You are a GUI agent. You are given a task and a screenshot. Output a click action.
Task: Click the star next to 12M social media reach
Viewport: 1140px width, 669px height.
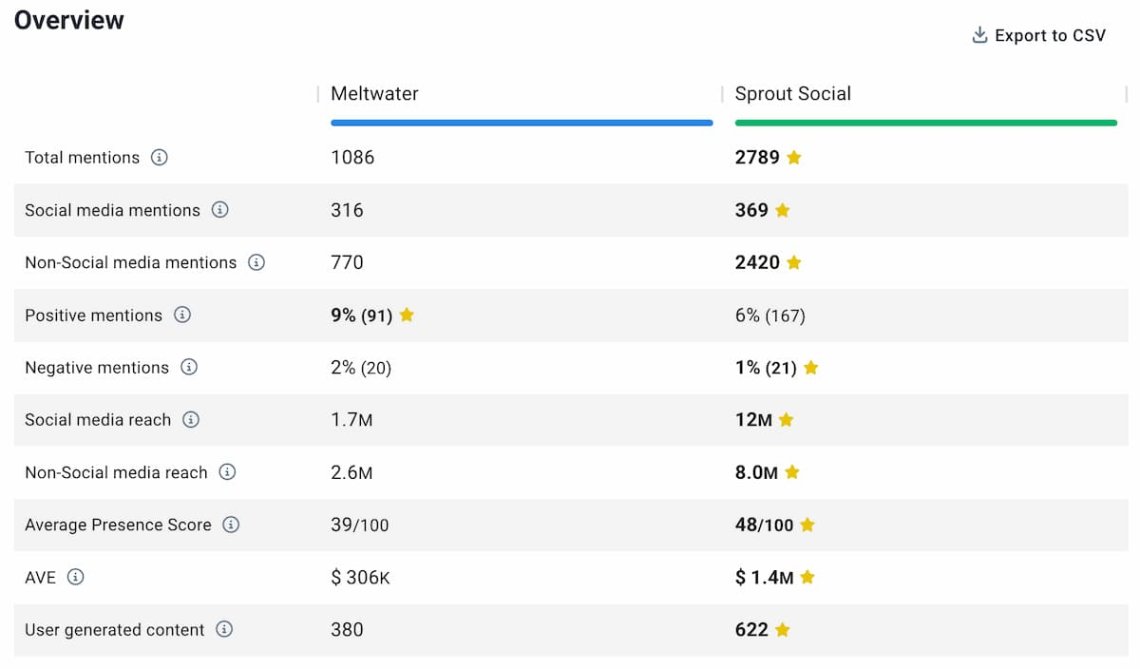[786, 420]
